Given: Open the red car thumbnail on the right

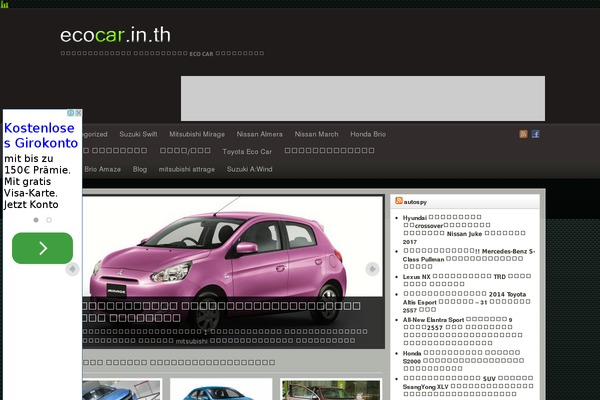Looking at the screenshot, I should (x=331, y=389).
